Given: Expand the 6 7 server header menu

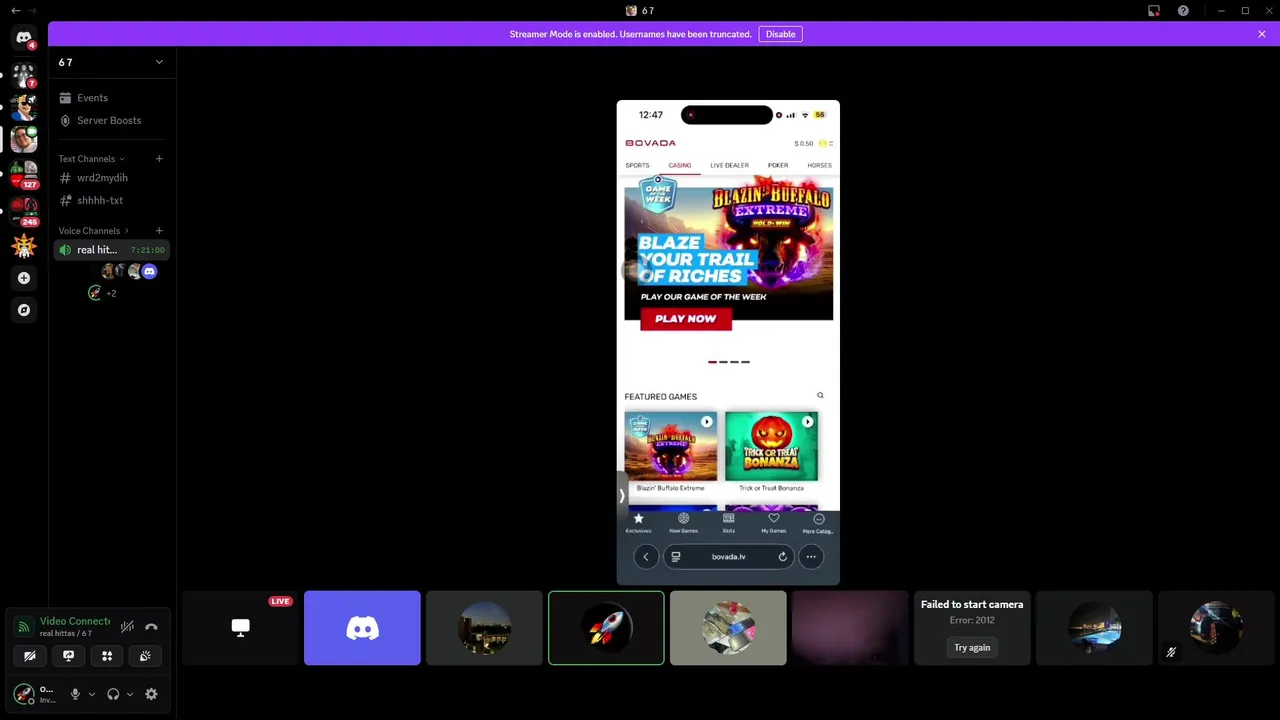Looking at the screenshot, I should coord(111,62).
